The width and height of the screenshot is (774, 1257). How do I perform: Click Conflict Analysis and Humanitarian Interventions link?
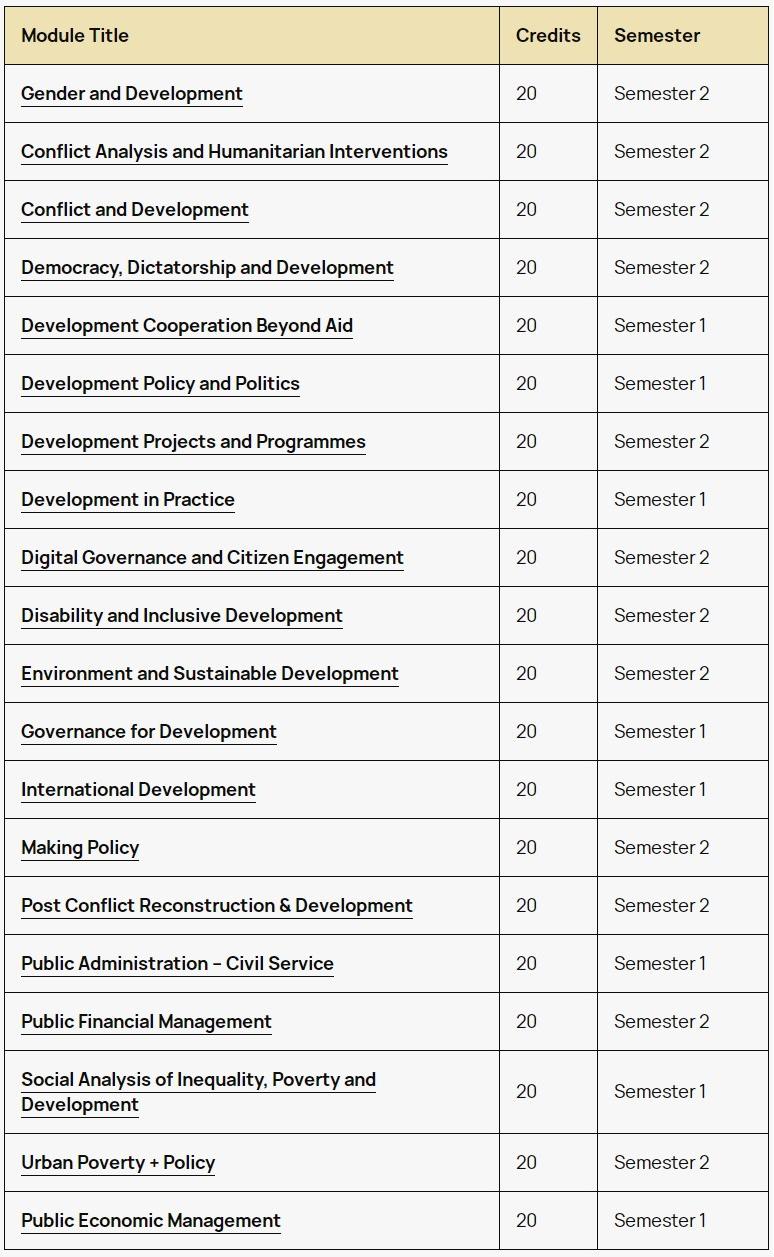(x=234, y=152)
